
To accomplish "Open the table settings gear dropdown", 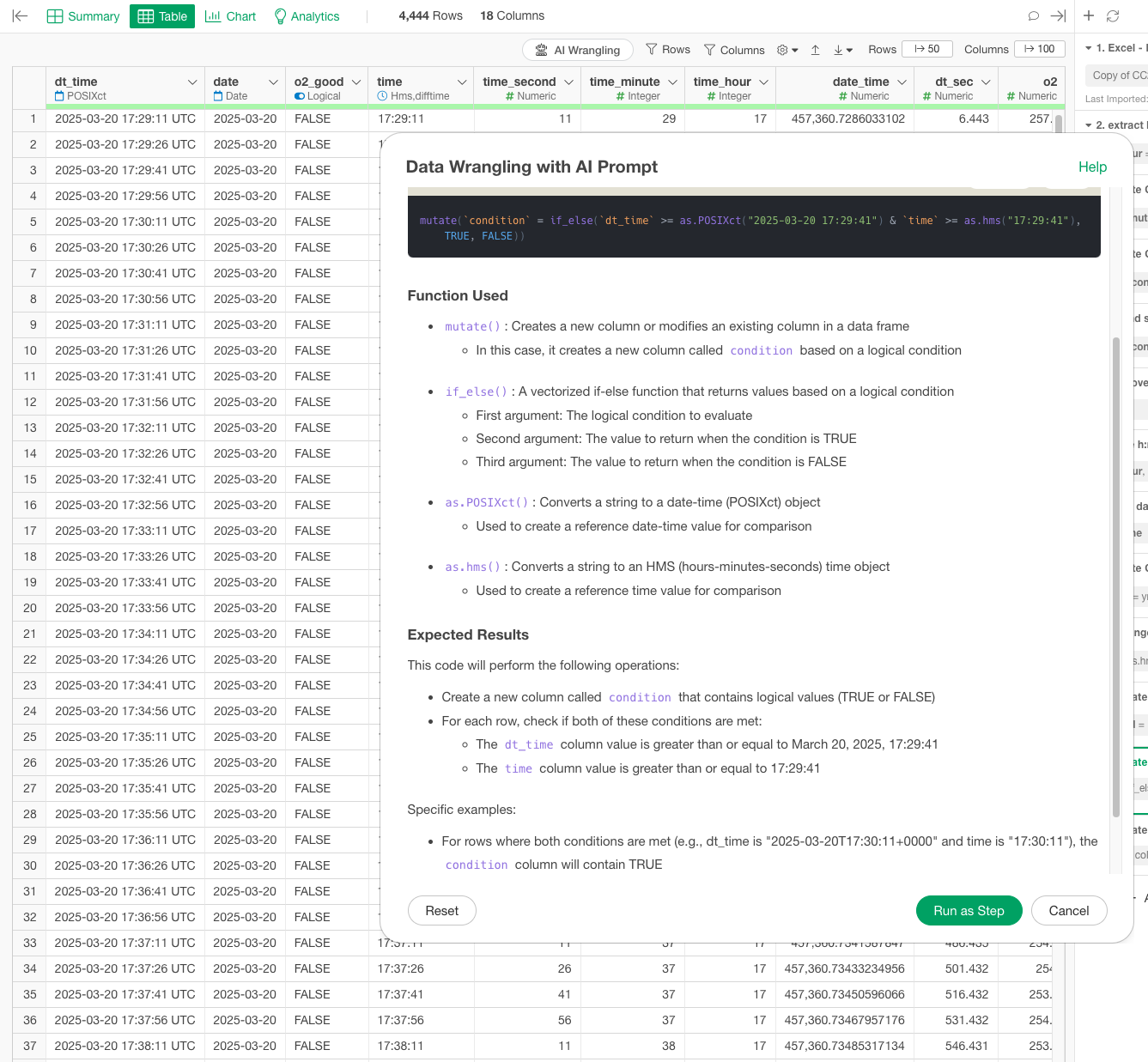I will pos(787,50).
